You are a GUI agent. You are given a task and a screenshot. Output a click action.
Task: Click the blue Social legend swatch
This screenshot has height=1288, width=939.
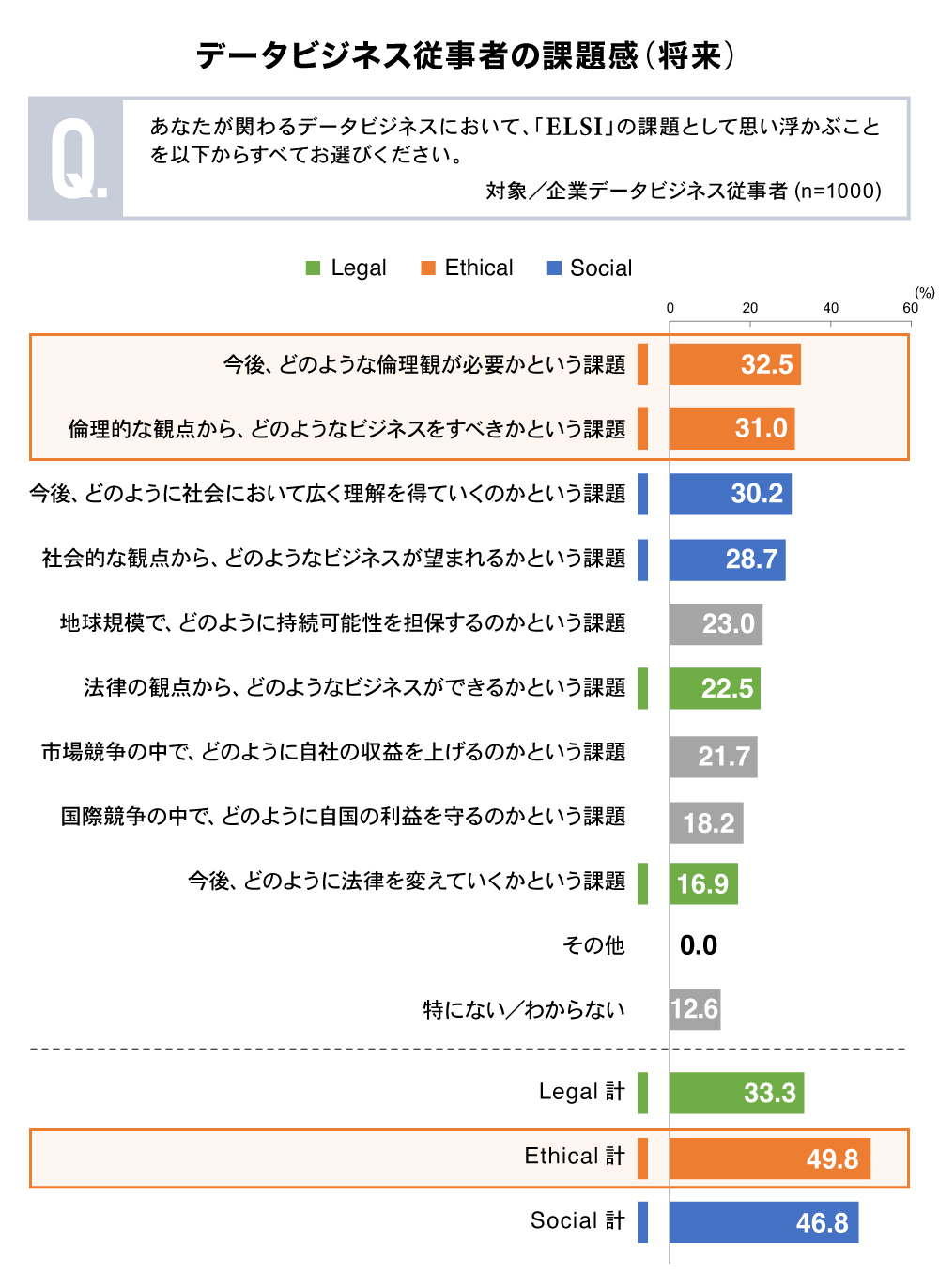[x=554, y=268]
